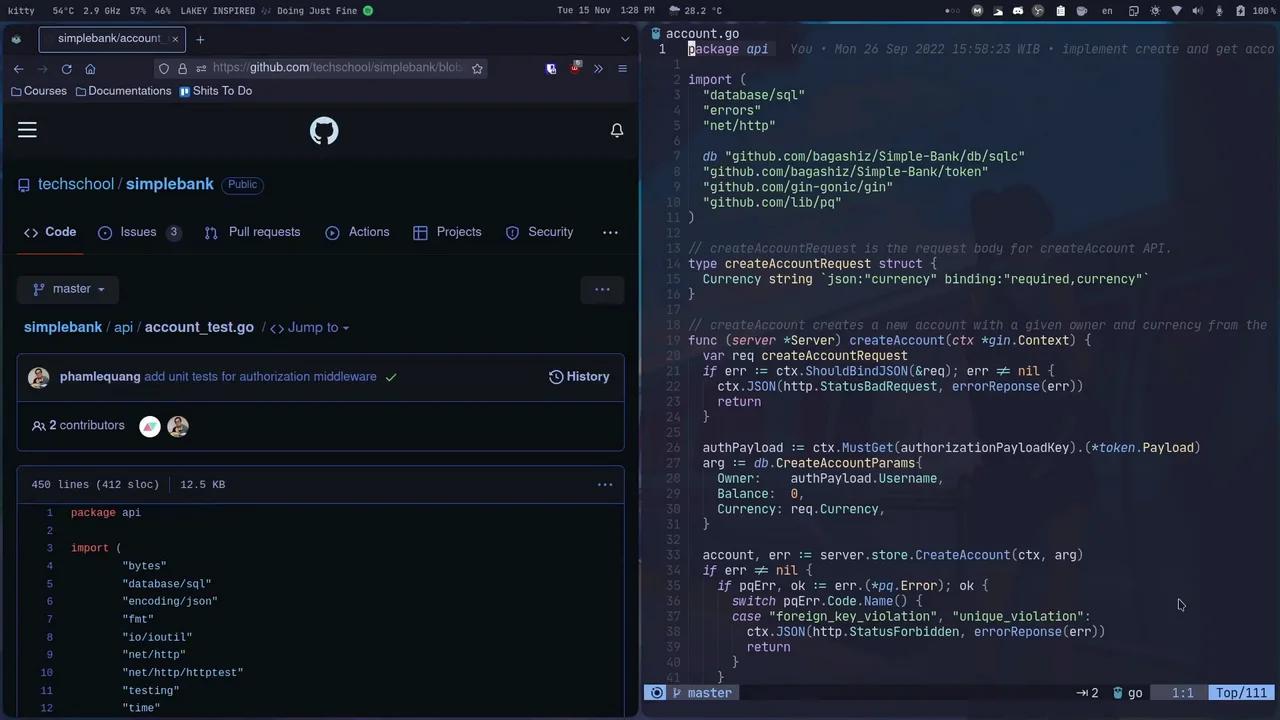Image resolution: width=1280 pixels, height=720 pixels.
Task: Click the tracking protection shield in address bar
Action: [x=165, y=67]
